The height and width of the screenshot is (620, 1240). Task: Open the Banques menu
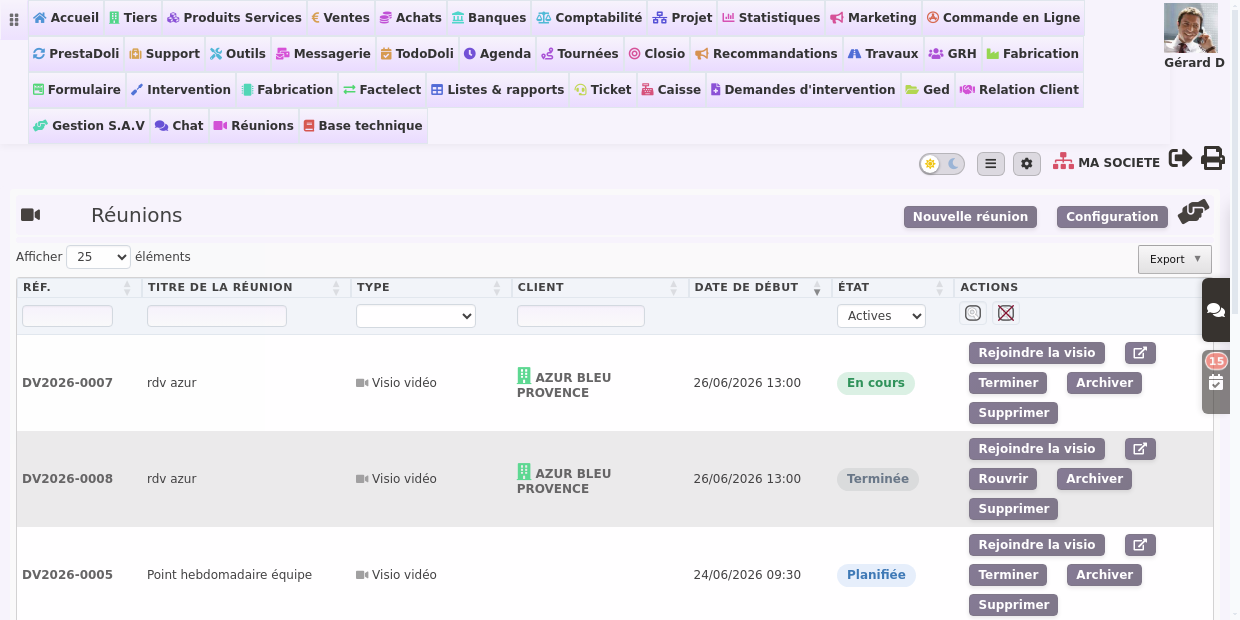pos(489,18)
